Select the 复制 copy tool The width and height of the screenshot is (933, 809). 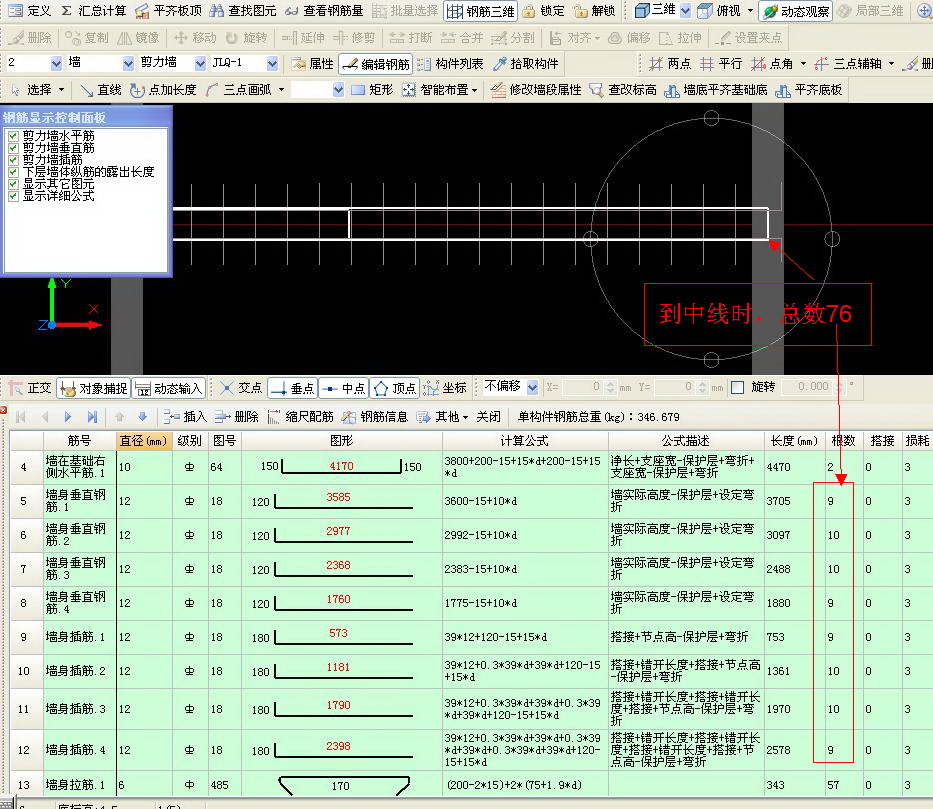point(87,37)
